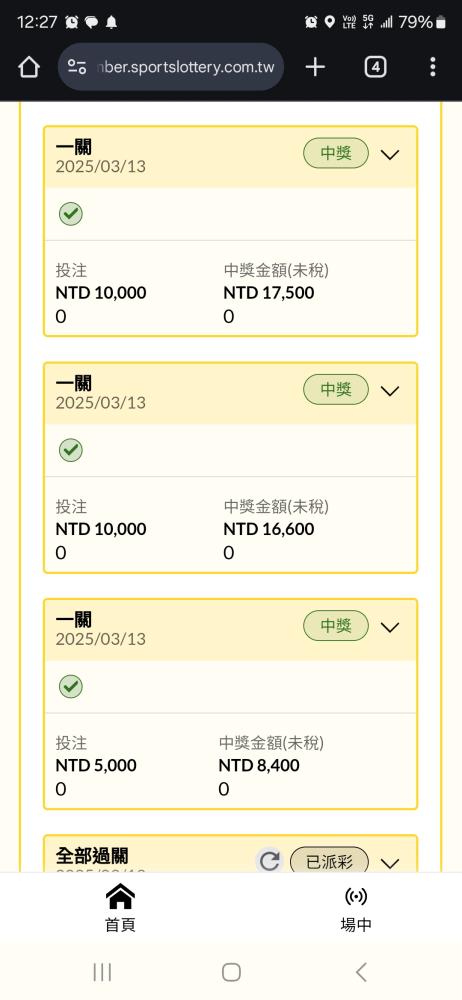Tap Android recent apps button

[x=102, y=972]
